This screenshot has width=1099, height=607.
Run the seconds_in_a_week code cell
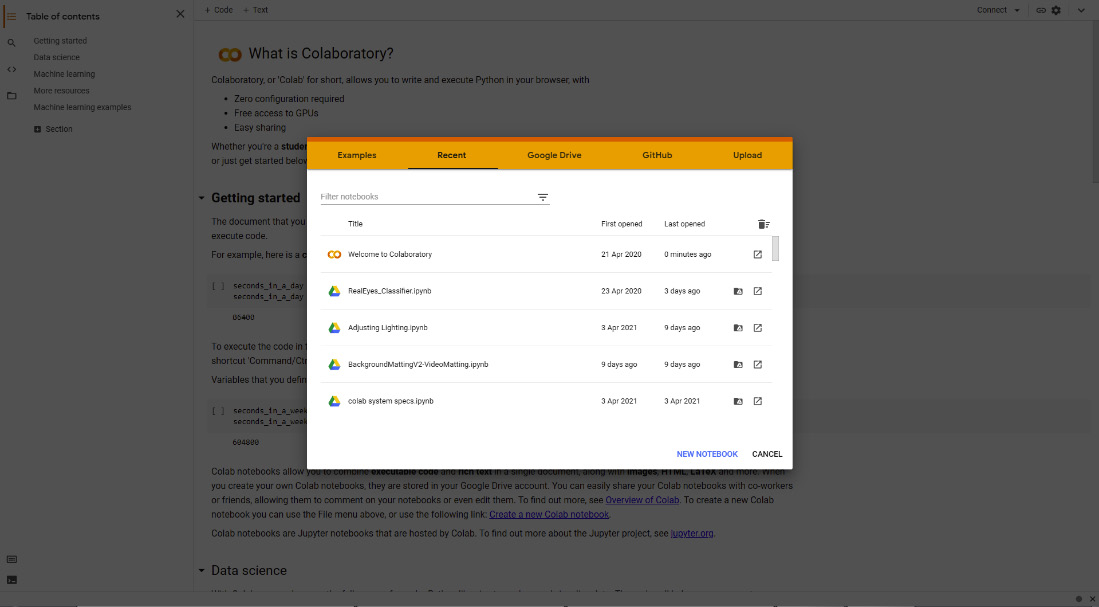point(219,411)
